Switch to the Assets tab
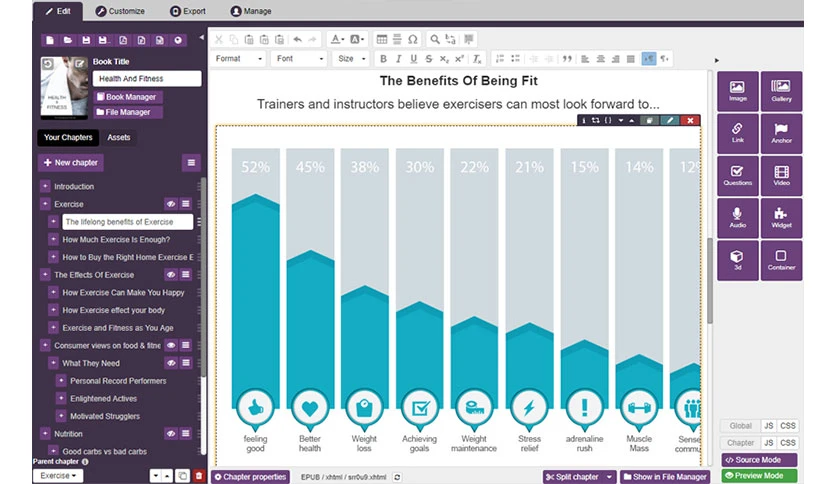 pos(118,138)
